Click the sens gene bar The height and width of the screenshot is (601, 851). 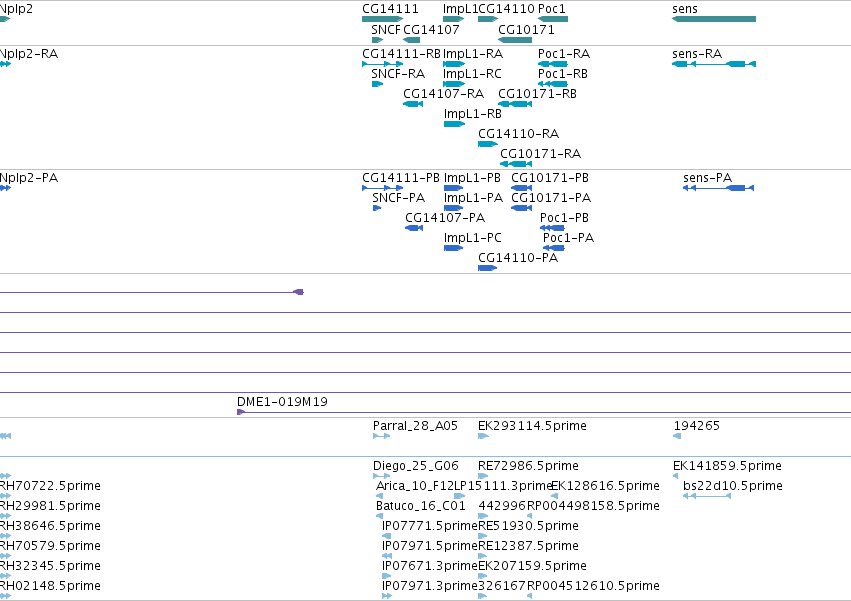[714, 19]
